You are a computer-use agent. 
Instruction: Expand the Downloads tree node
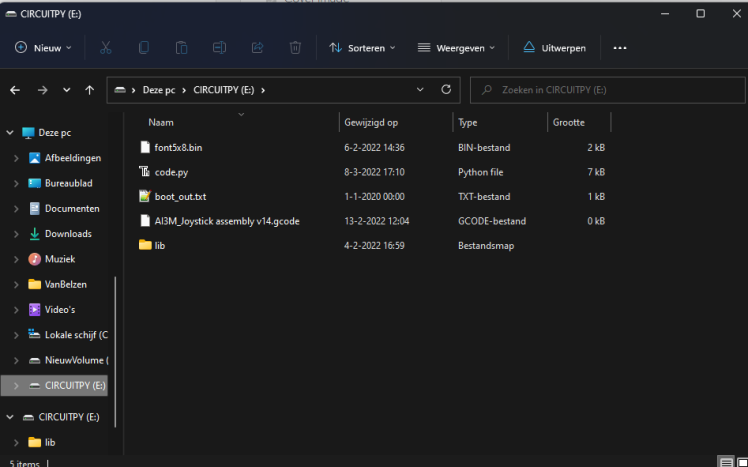tap(17, 234)
